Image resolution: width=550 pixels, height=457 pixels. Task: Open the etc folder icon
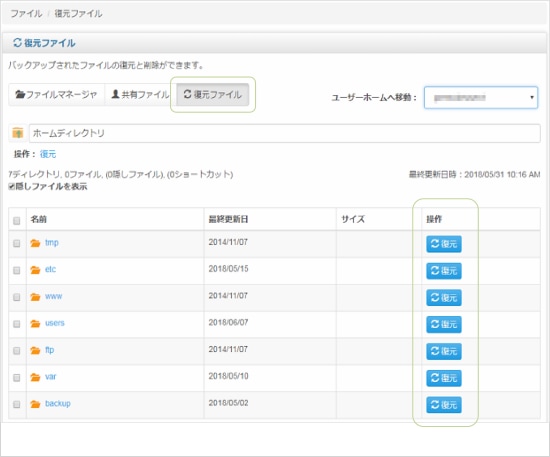35,270
